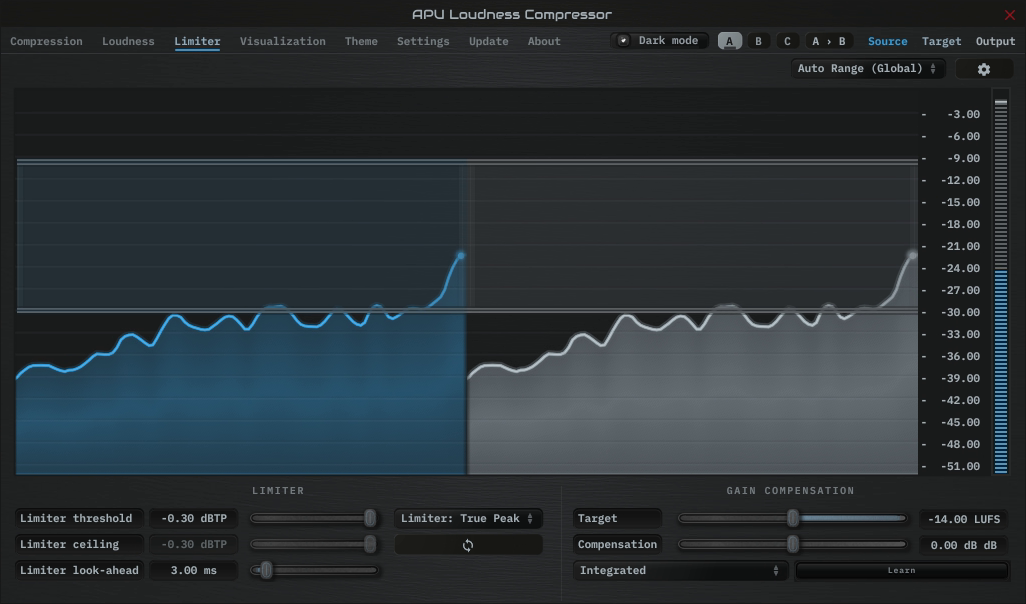The width and height of the screenshot is (1026, 604).
Task: Select preset slot A
Action: point(730,41)
